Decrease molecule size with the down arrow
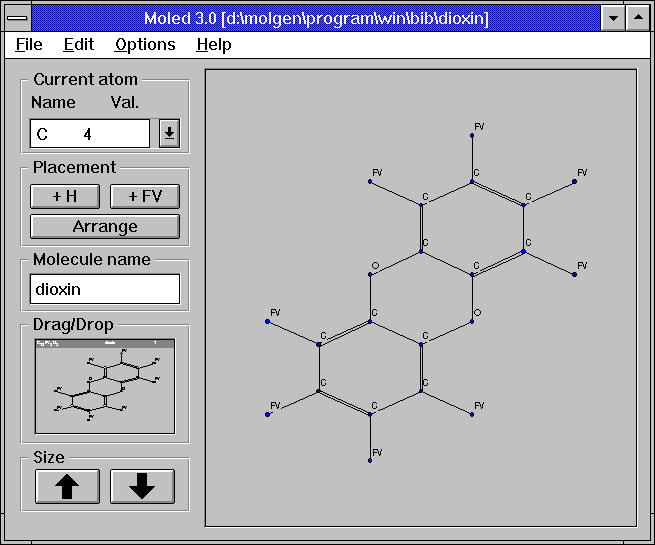 (x=142, y=486)
